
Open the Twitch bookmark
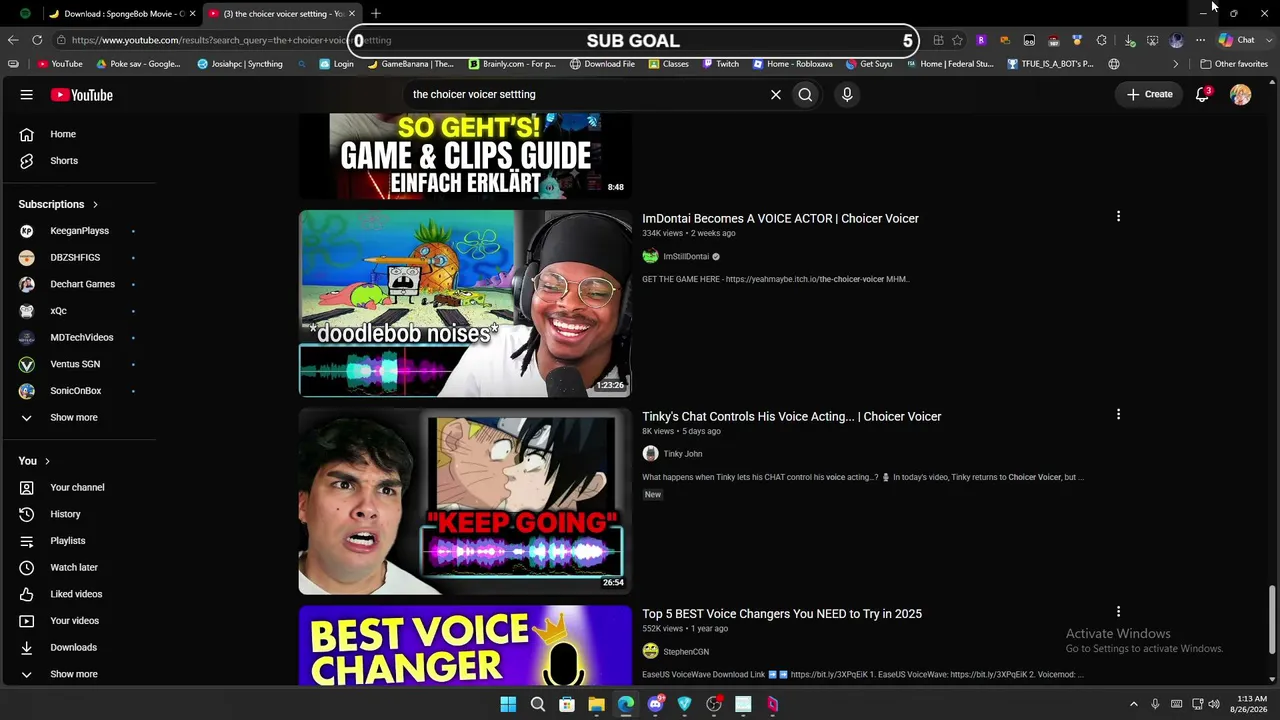pyautogui.click(x=721, y=64)
